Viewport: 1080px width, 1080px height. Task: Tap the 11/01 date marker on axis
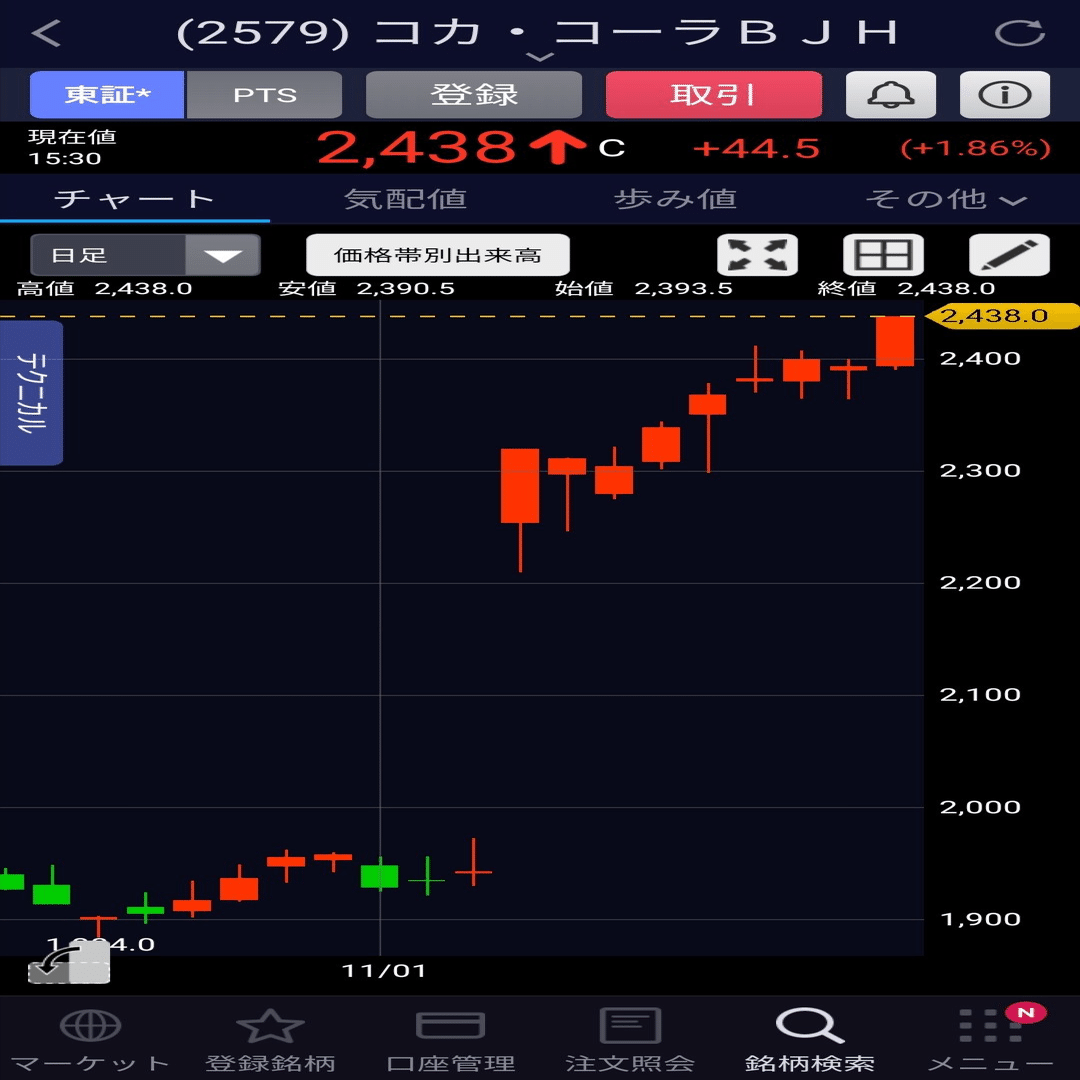pyautogui.click(x=384, y=971)
